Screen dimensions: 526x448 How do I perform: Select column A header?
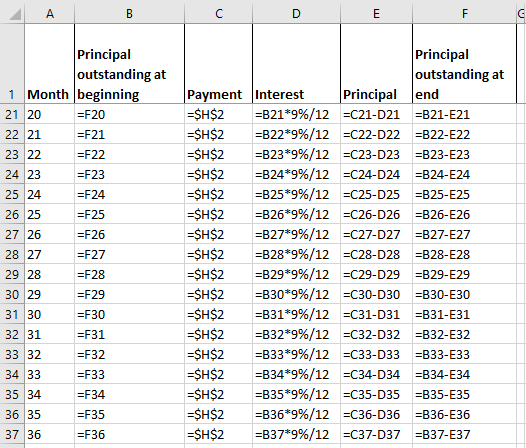coord(49,13)
